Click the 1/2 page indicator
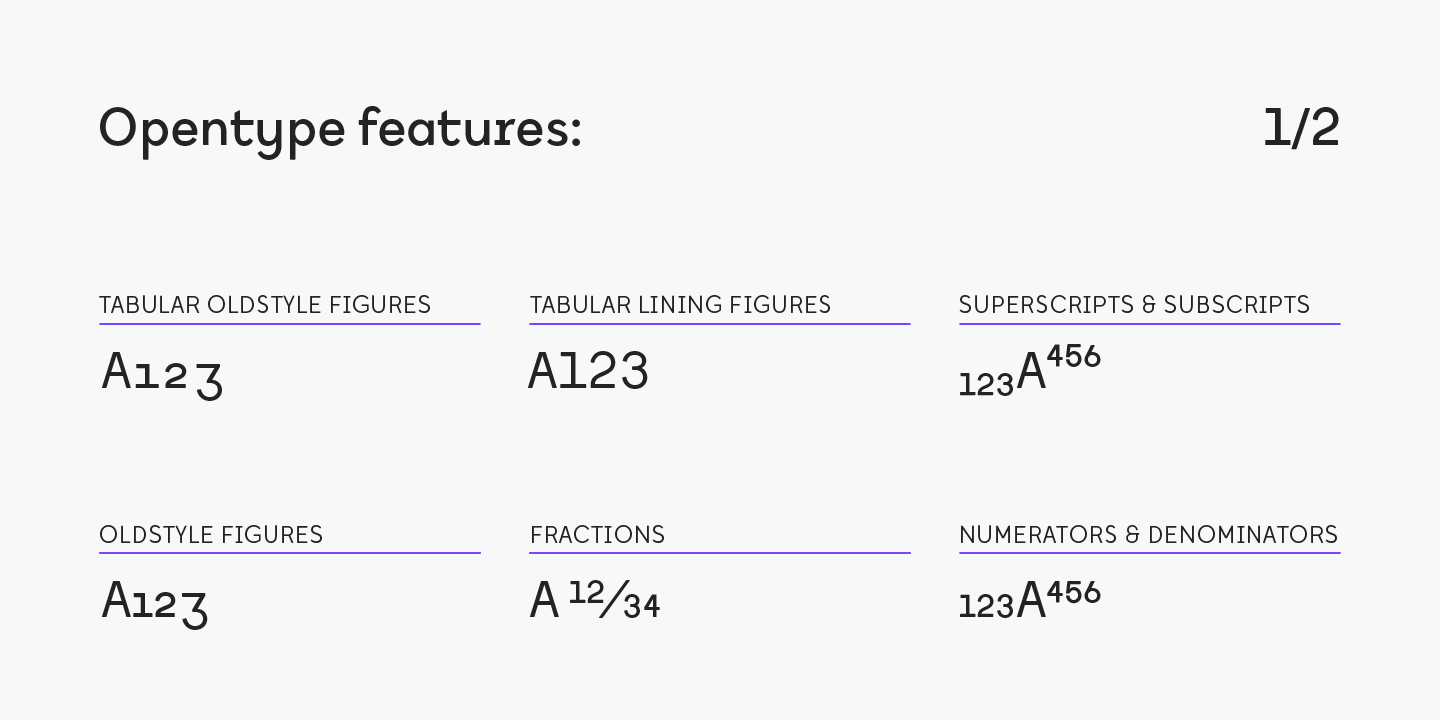The image size is (1440, 720). (1301, 128)
